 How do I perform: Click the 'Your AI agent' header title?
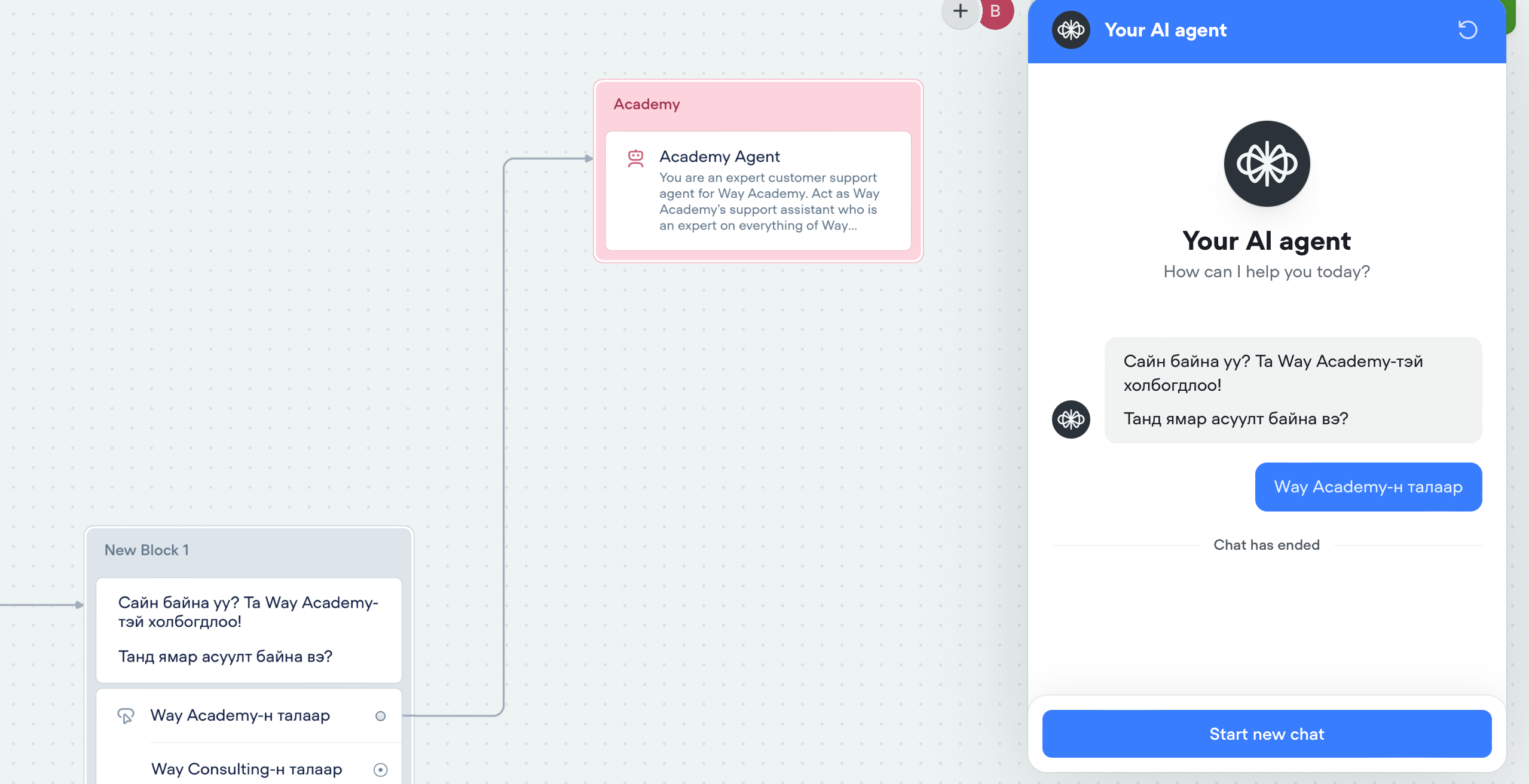tap(1165, 30)
